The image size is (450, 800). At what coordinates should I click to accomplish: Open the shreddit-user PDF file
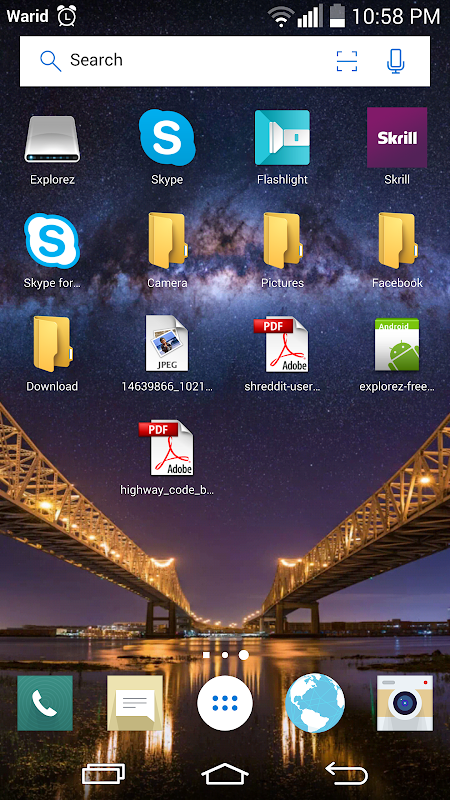pyautogui.click(x=281, y=344)
